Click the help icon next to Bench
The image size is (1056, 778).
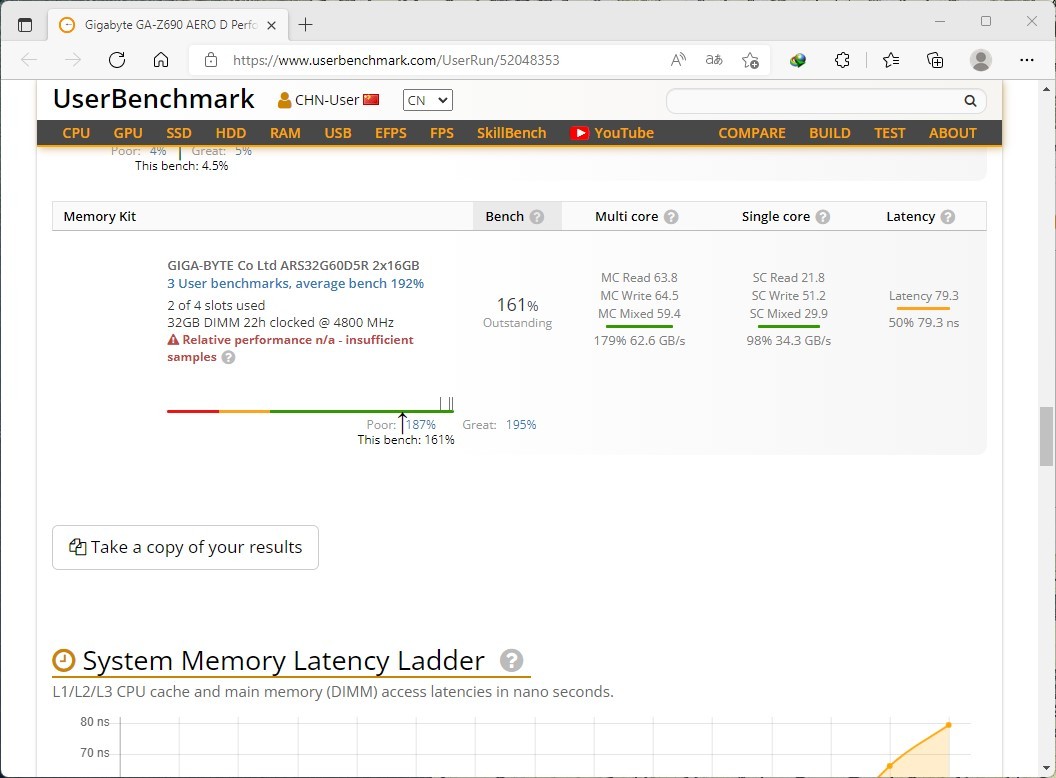pos(537,217)
